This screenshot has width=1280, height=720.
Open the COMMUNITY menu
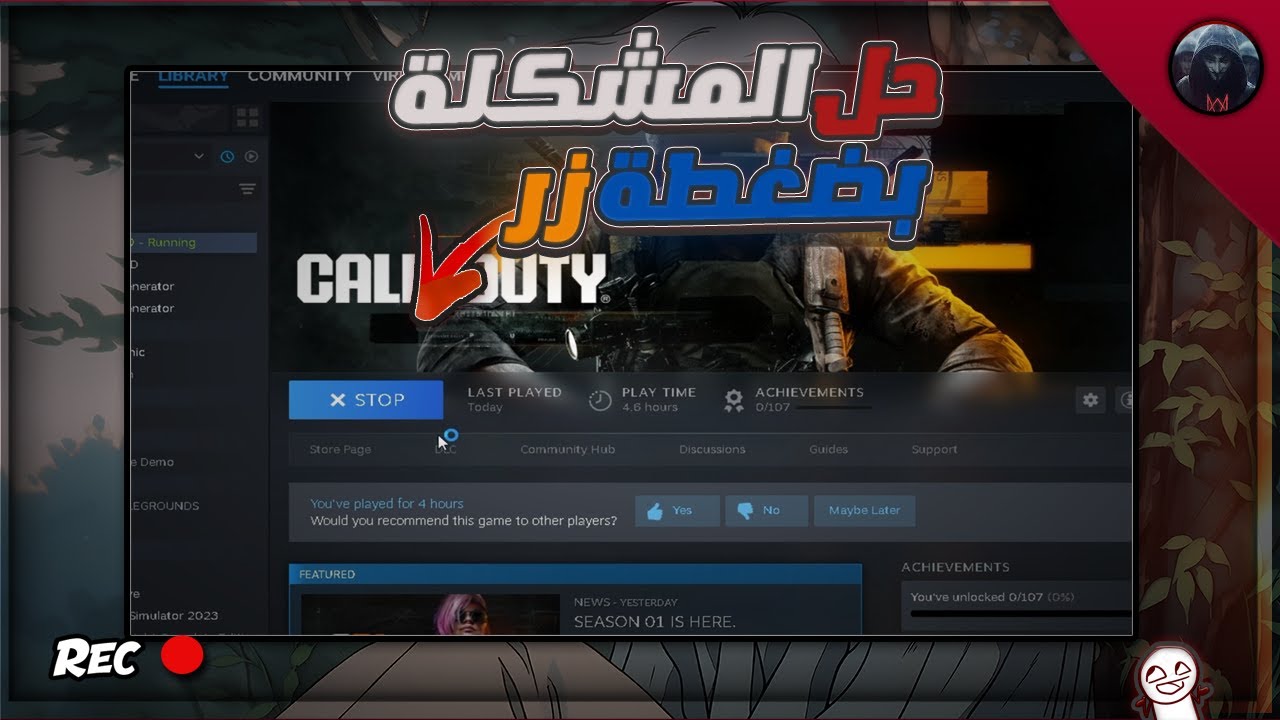[x=300, y=76]
